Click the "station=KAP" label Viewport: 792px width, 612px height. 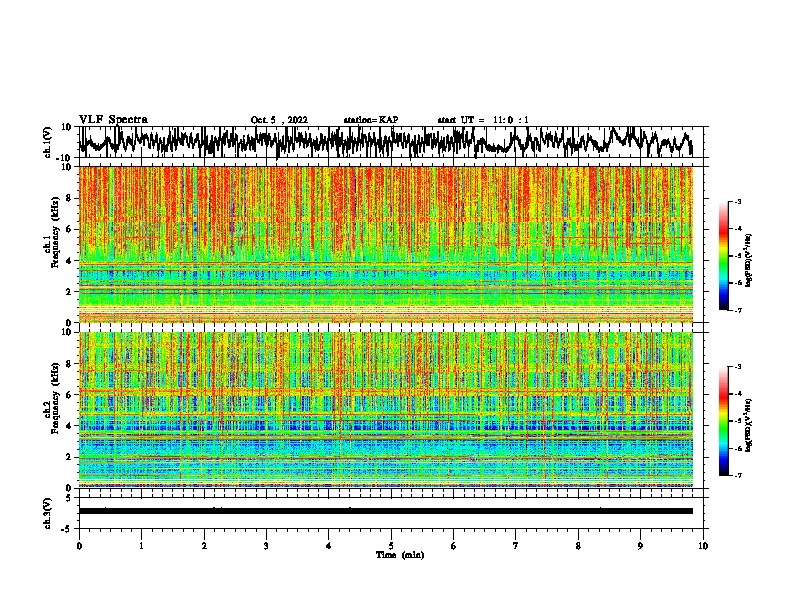(x=371, y=120)
